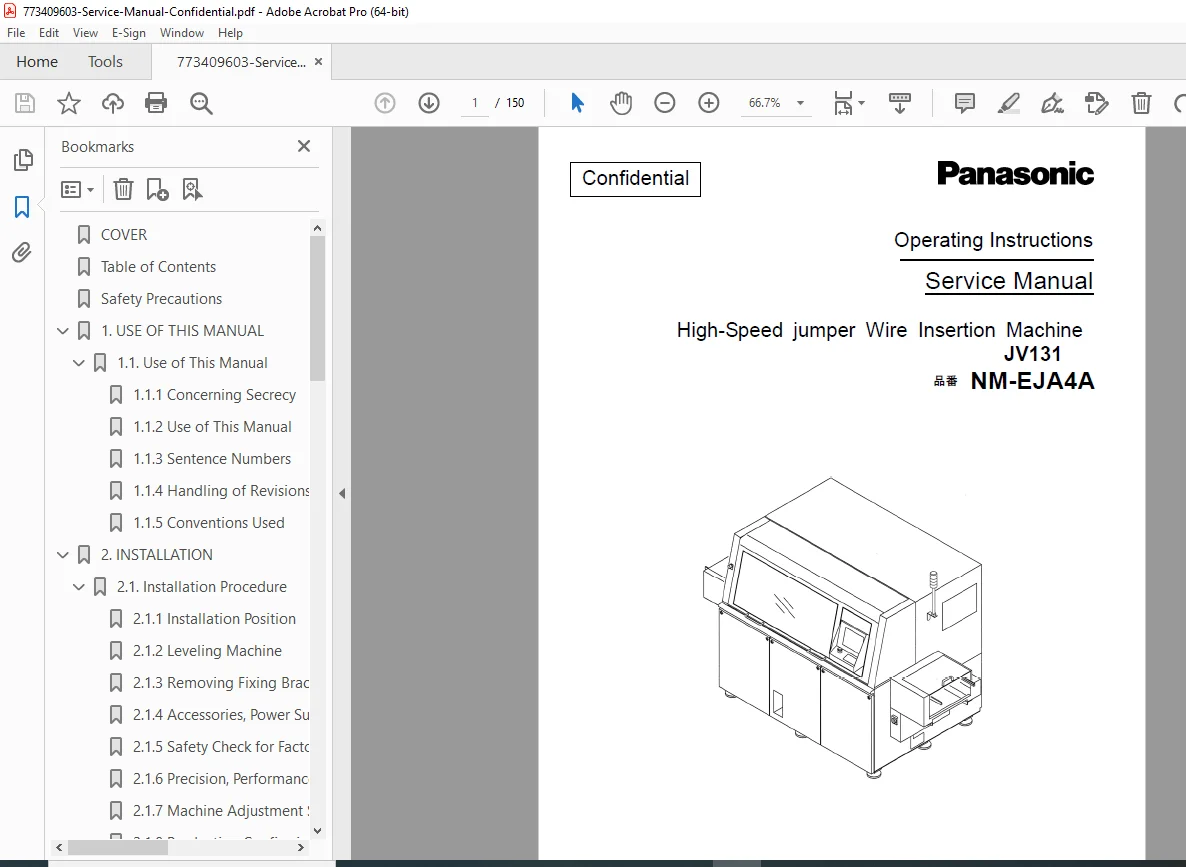Screen dimensions: 1186x867
Task: Add a sticky note comment
Action: click(x=964, y=103)
